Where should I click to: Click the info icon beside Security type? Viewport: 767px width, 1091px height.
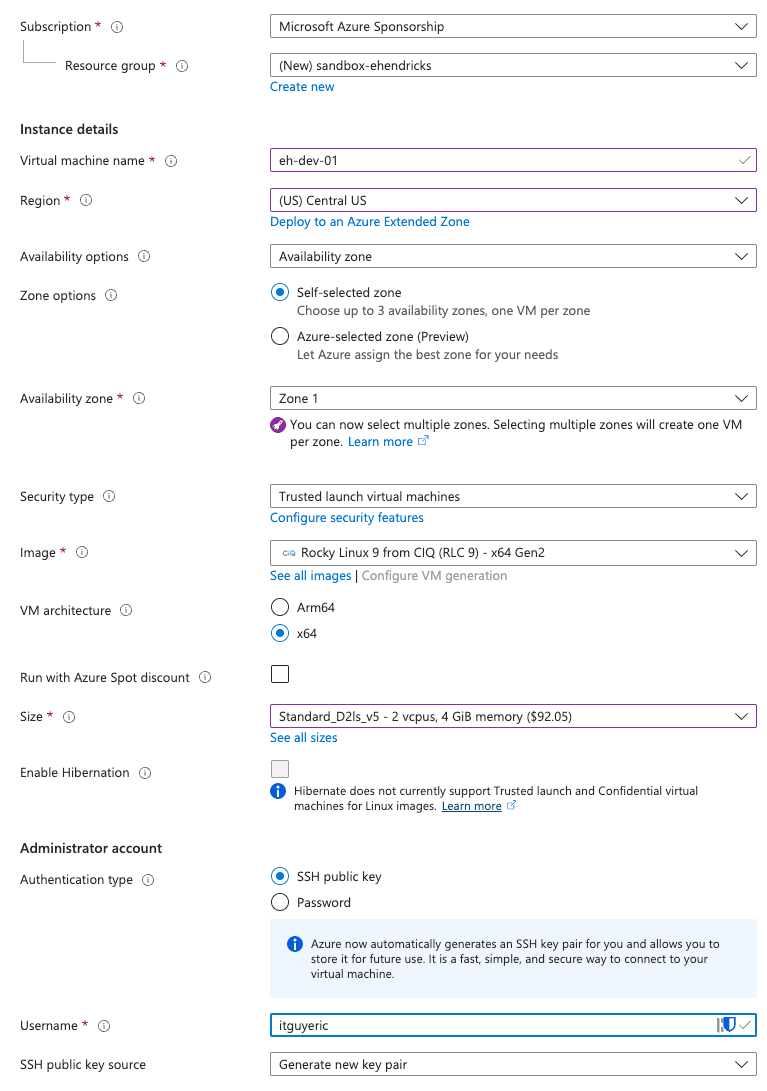(x=109, y=497)
